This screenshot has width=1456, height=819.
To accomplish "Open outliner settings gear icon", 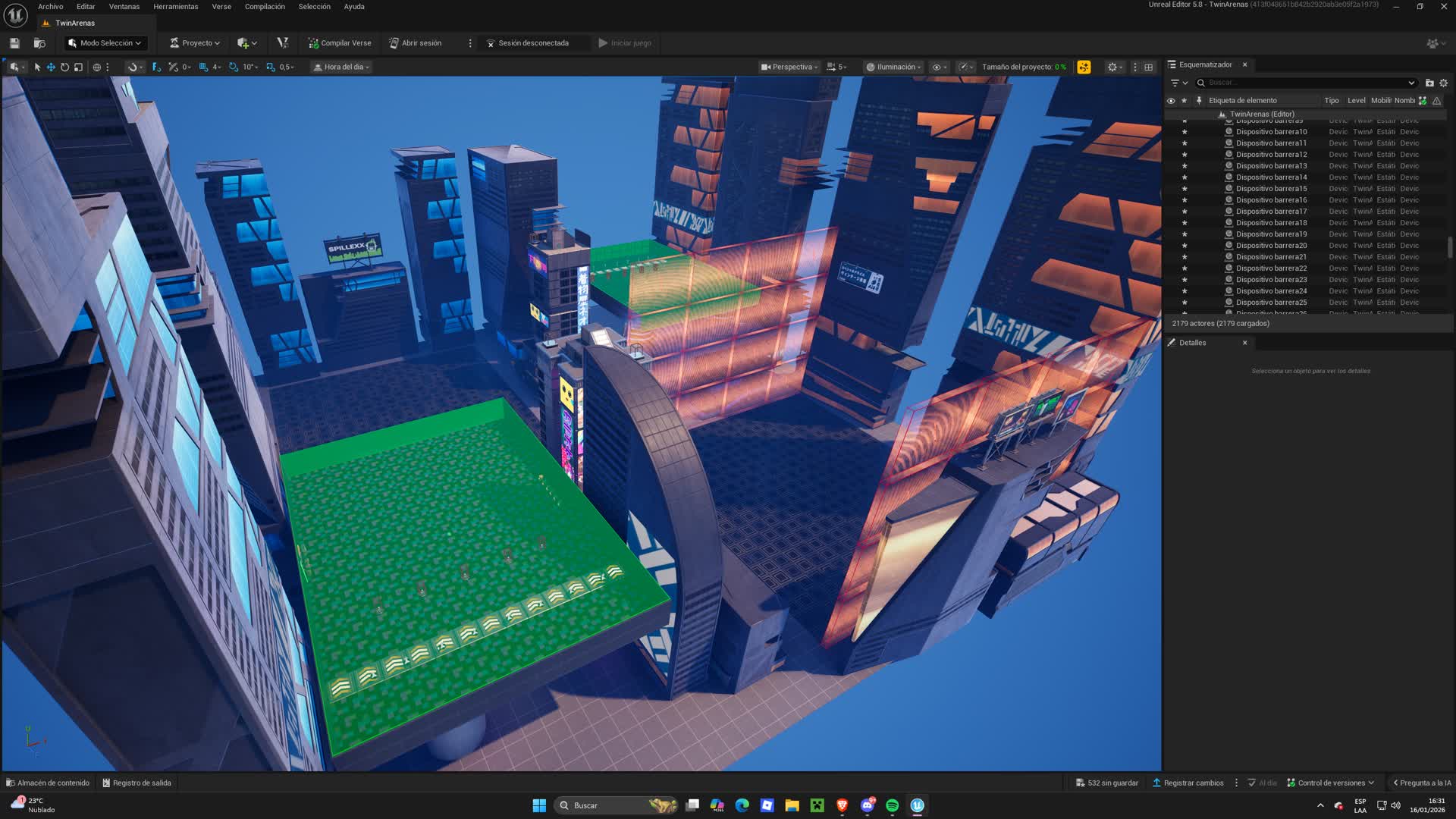I will [x=1443, y=83].
